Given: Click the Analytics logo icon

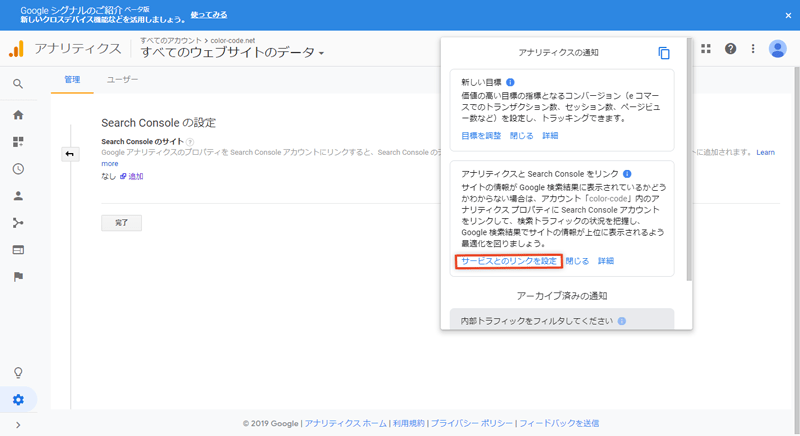Looking at the screenshot, I should (16, 49).
